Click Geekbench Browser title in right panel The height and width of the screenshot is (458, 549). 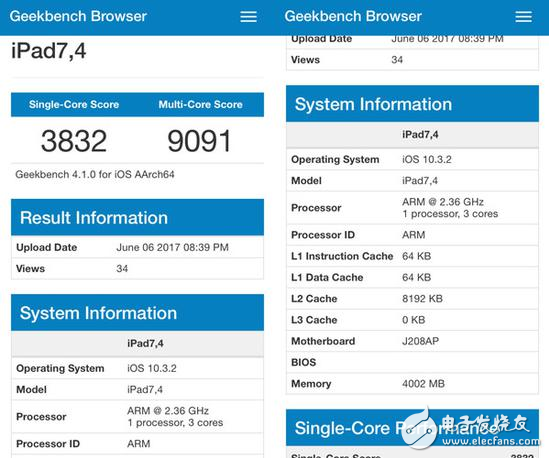353,16
